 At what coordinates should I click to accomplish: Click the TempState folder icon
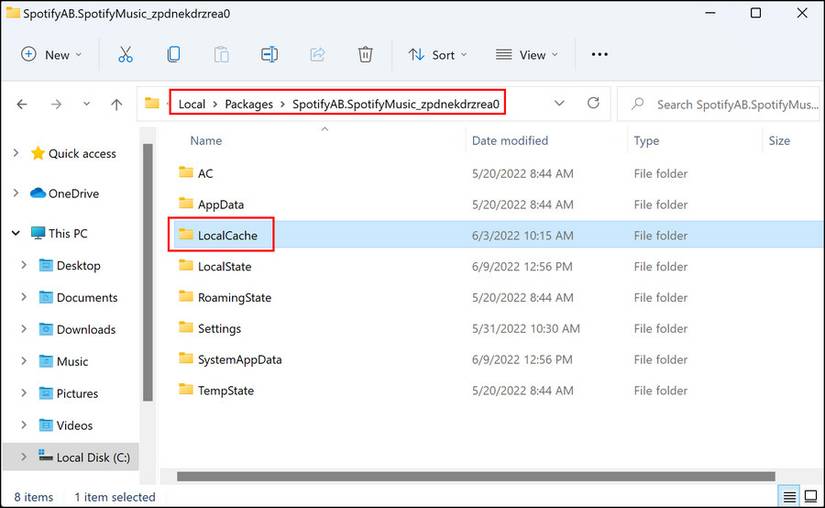[x=186, y=389]
